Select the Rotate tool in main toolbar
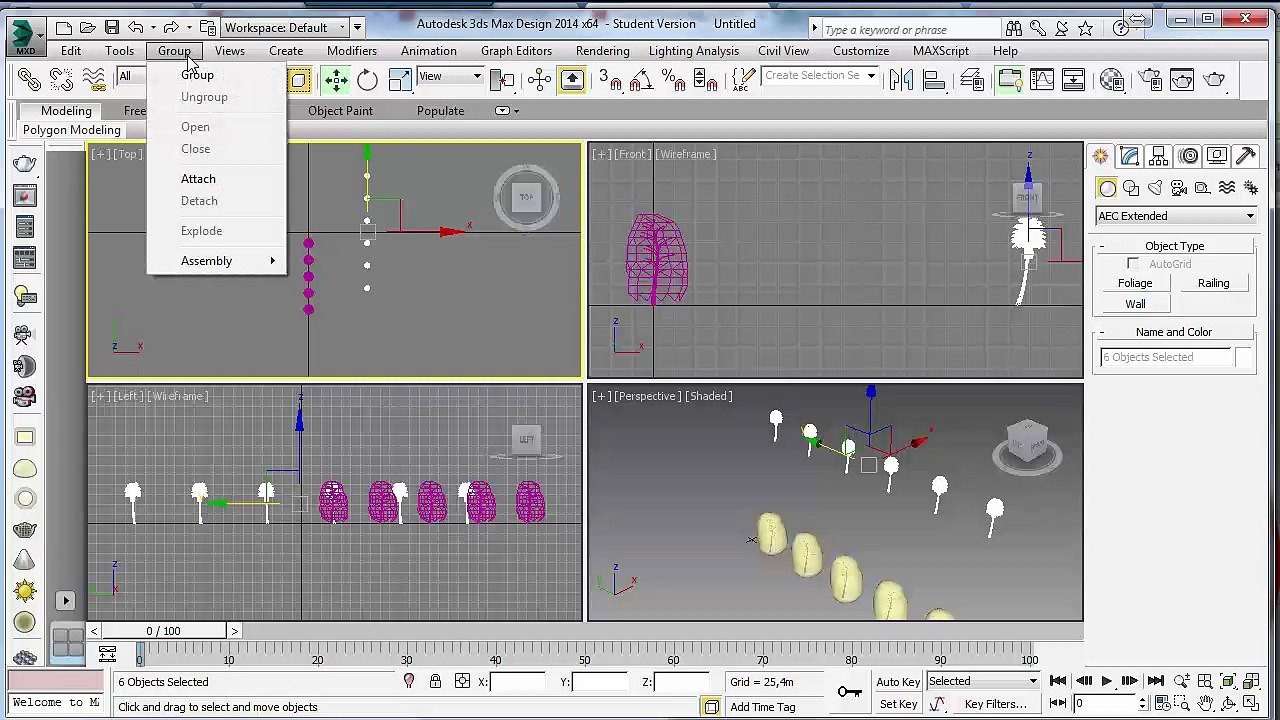 point(367,80)
